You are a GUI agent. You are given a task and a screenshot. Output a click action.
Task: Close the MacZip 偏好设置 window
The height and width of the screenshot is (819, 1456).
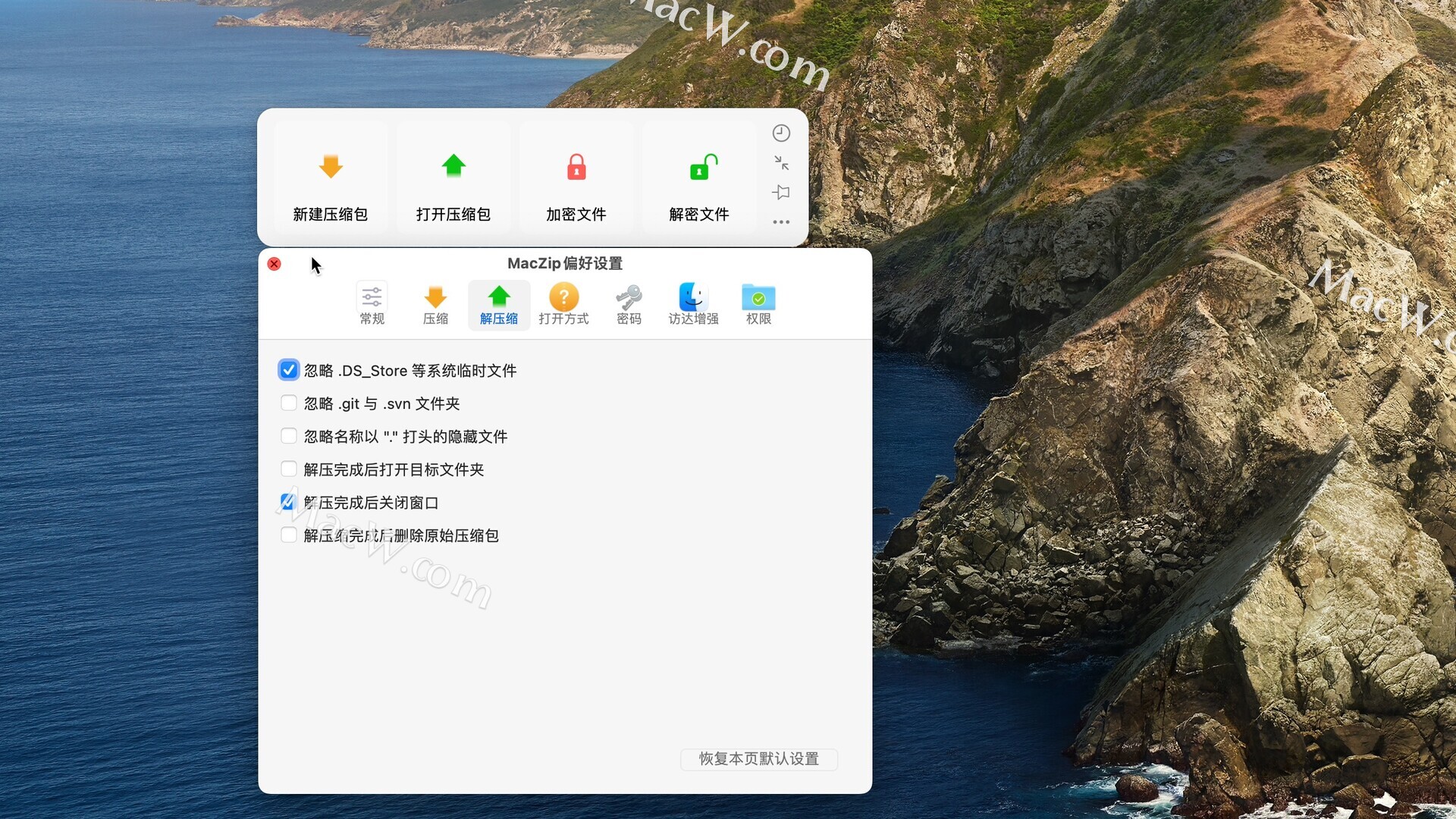275,264
